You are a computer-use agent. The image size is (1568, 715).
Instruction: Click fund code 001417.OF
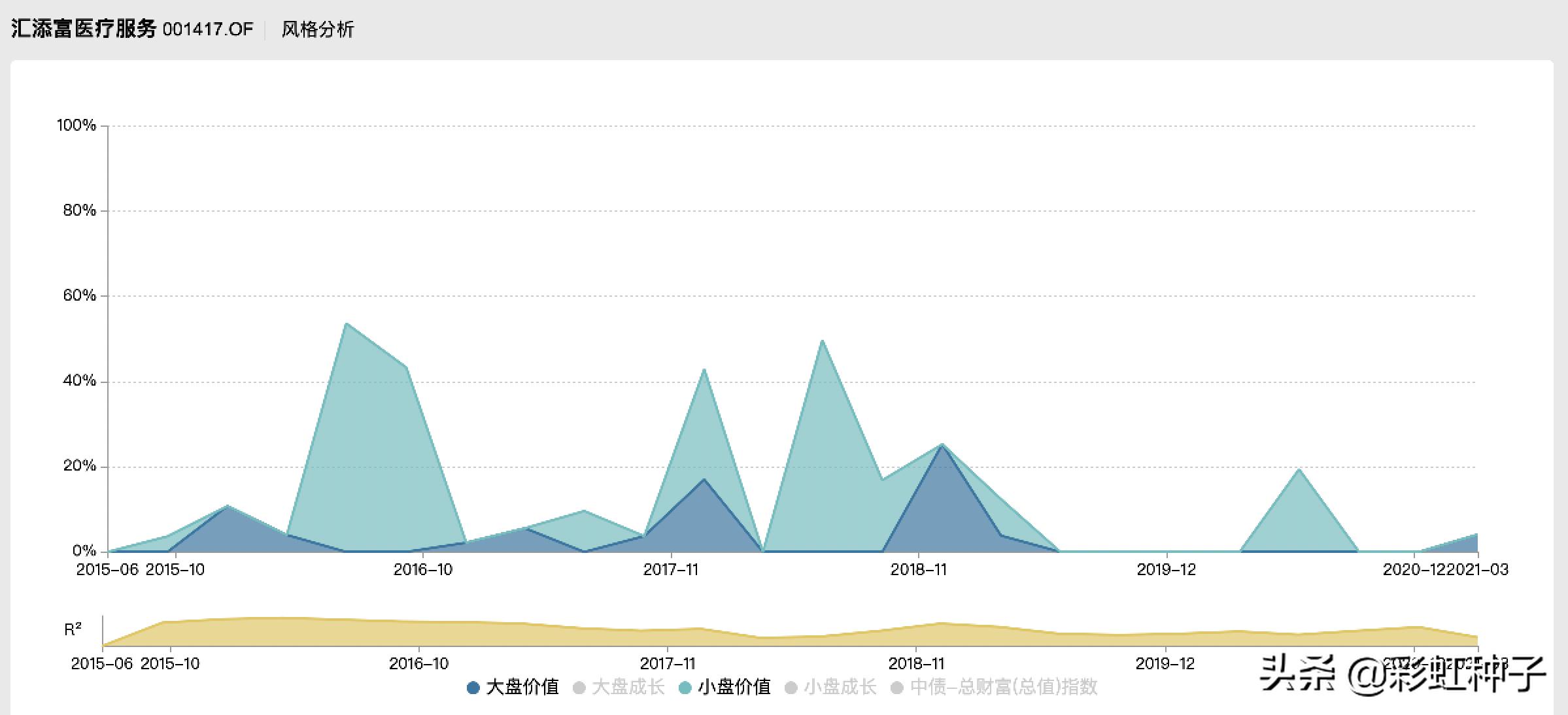click(207, 29)
